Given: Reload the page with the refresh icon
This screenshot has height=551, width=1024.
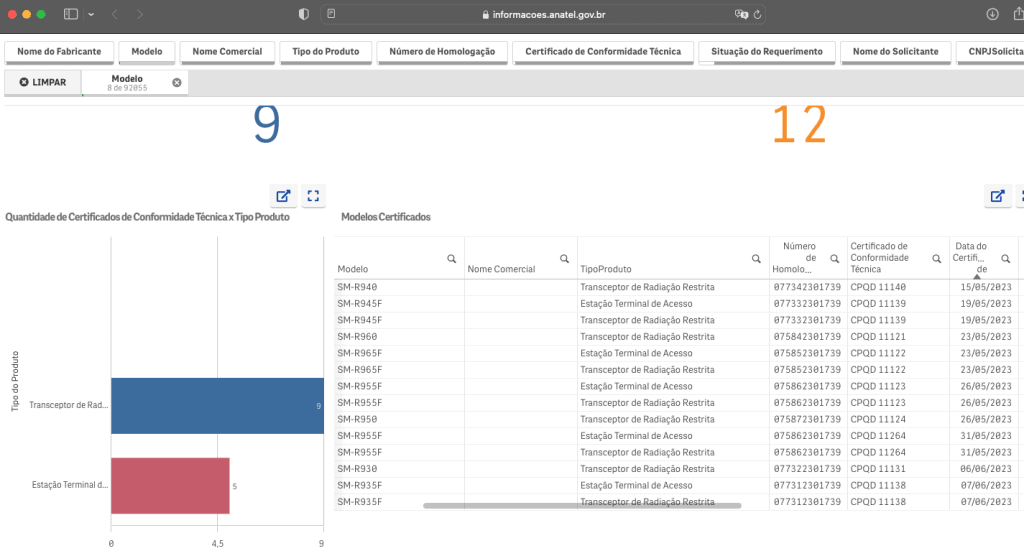Looking at the screenshot, I should (x=758, y=14).
